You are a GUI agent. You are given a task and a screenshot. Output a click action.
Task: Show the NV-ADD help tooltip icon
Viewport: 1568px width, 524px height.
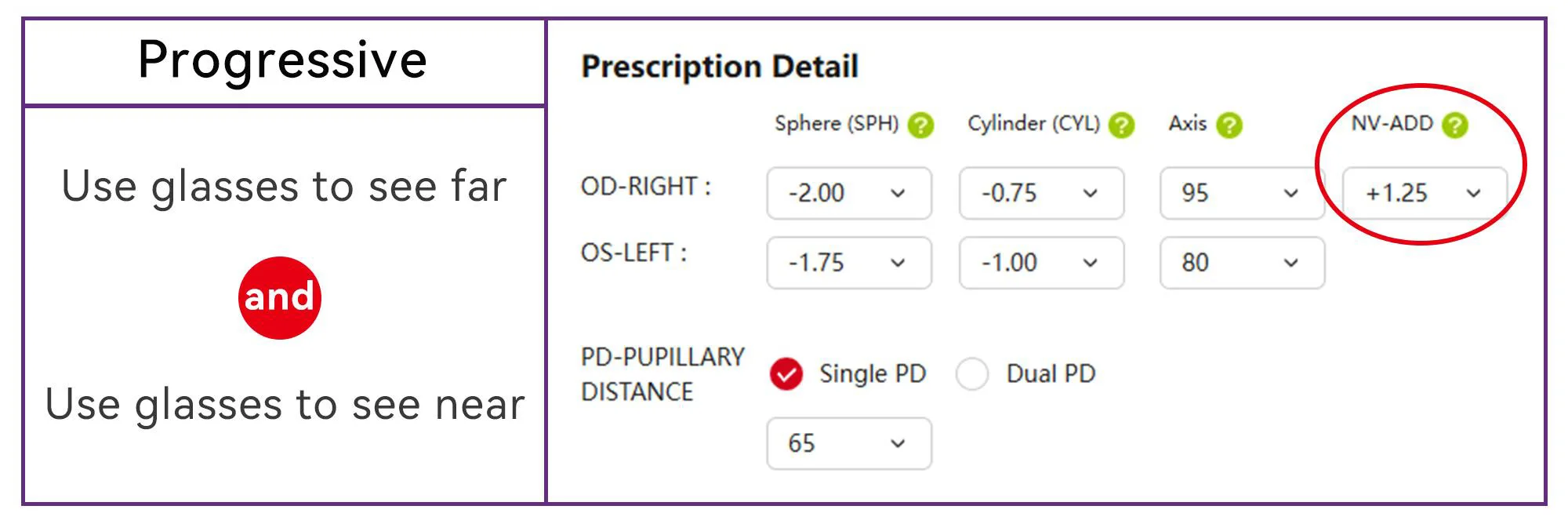pos(1454,125)
